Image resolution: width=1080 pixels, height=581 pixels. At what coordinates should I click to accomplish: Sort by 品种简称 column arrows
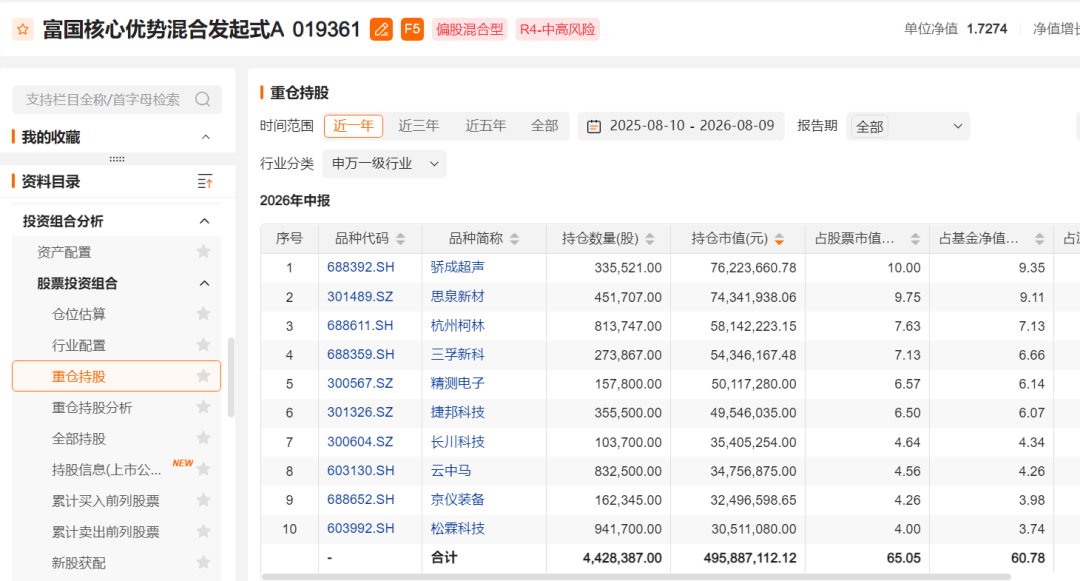click(x=515, y=239)
